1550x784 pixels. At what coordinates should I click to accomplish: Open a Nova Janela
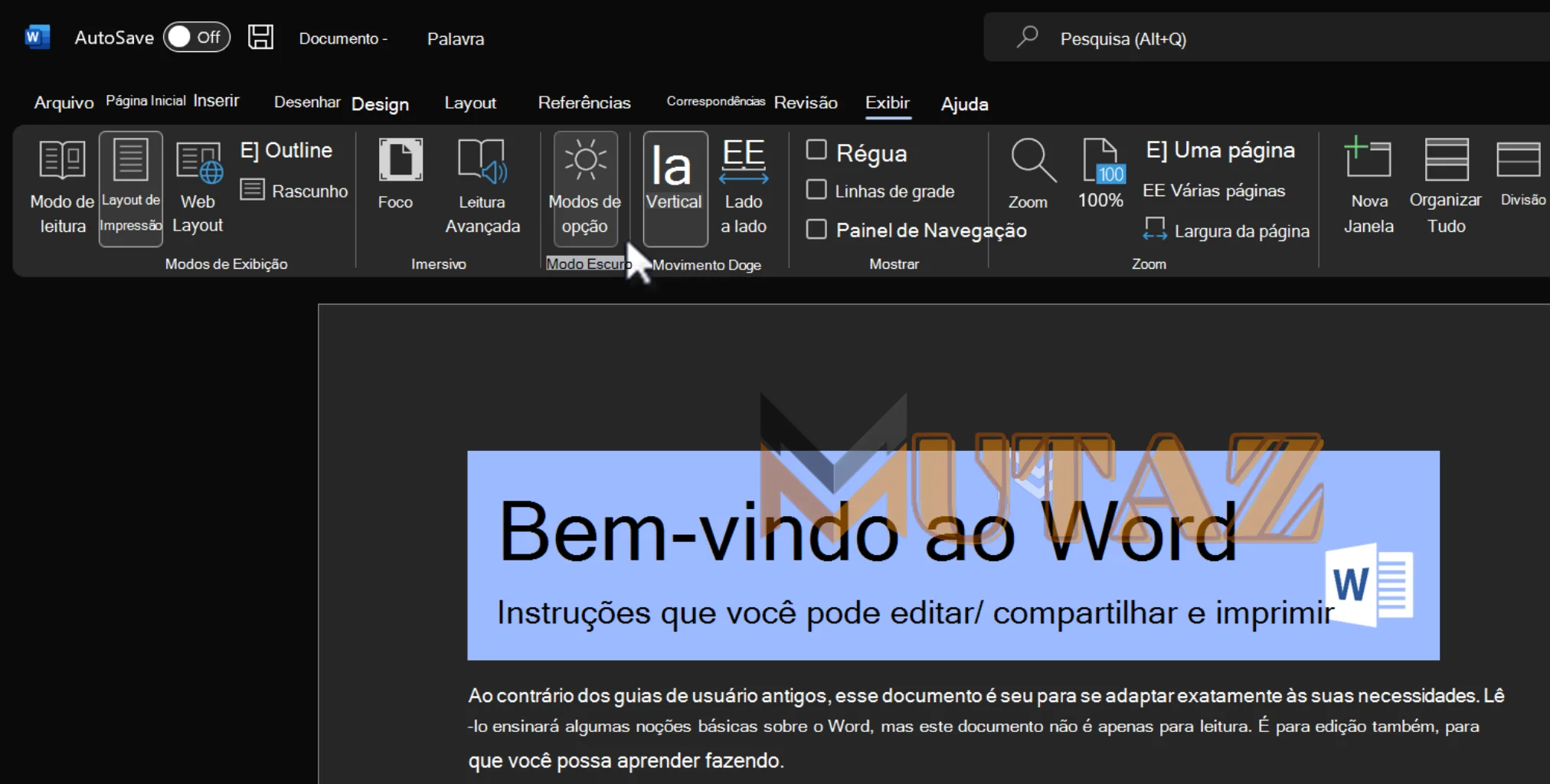click(x=1369, y=188)
